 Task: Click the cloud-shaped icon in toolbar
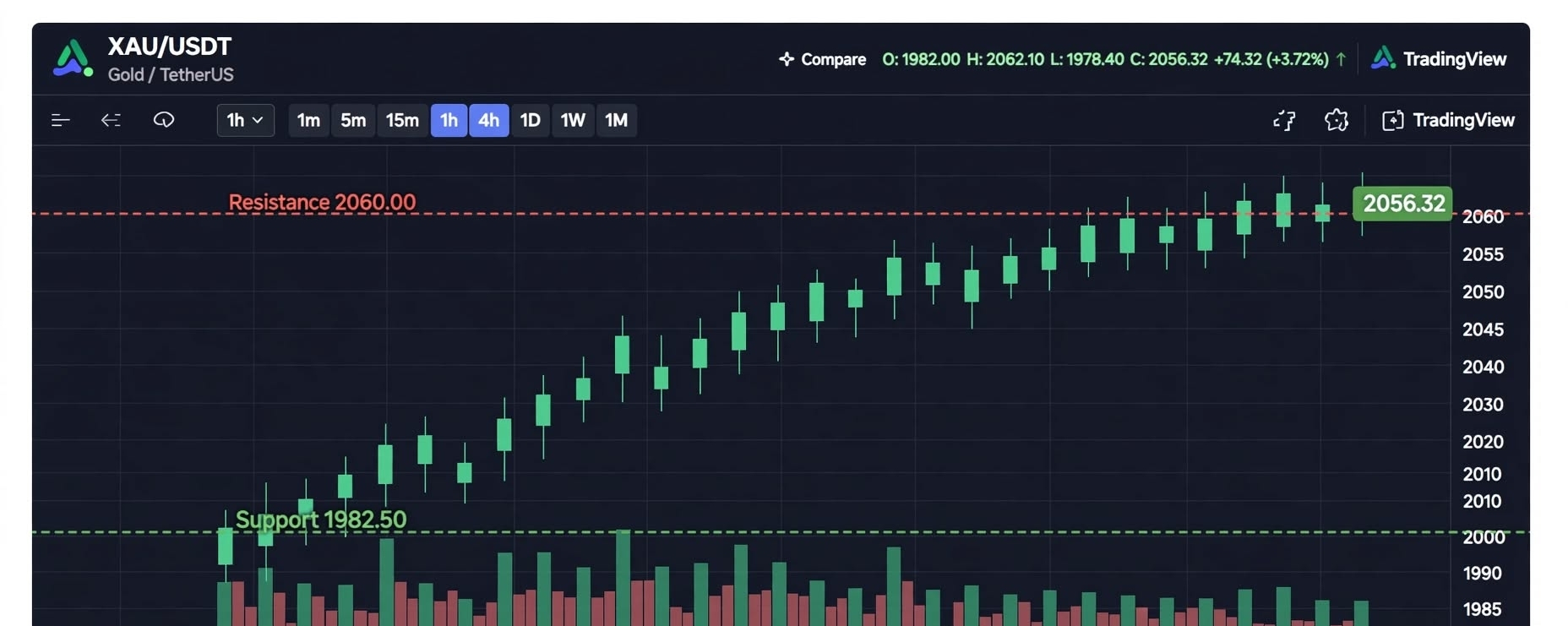tap(164, 120)
